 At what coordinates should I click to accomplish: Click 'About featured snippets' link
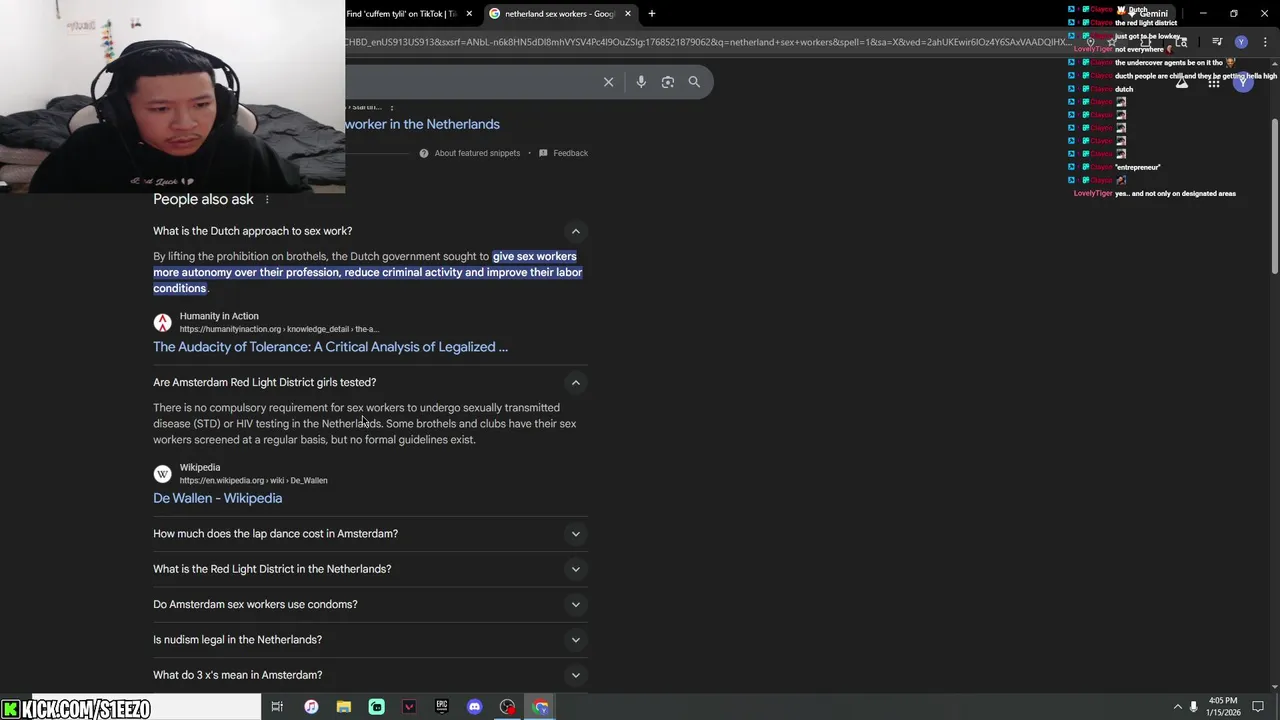(x=477, y=153)
